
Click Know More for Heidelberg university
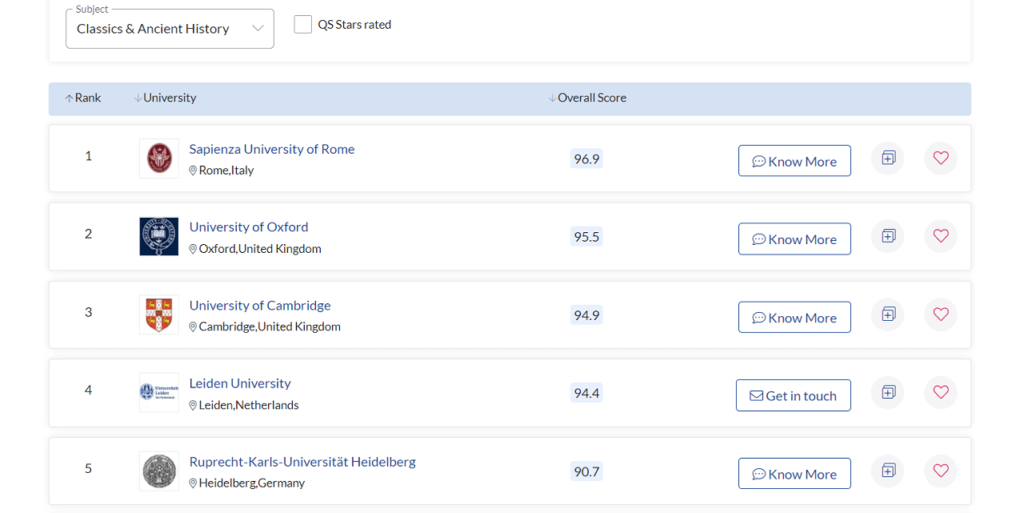point(794,474)
